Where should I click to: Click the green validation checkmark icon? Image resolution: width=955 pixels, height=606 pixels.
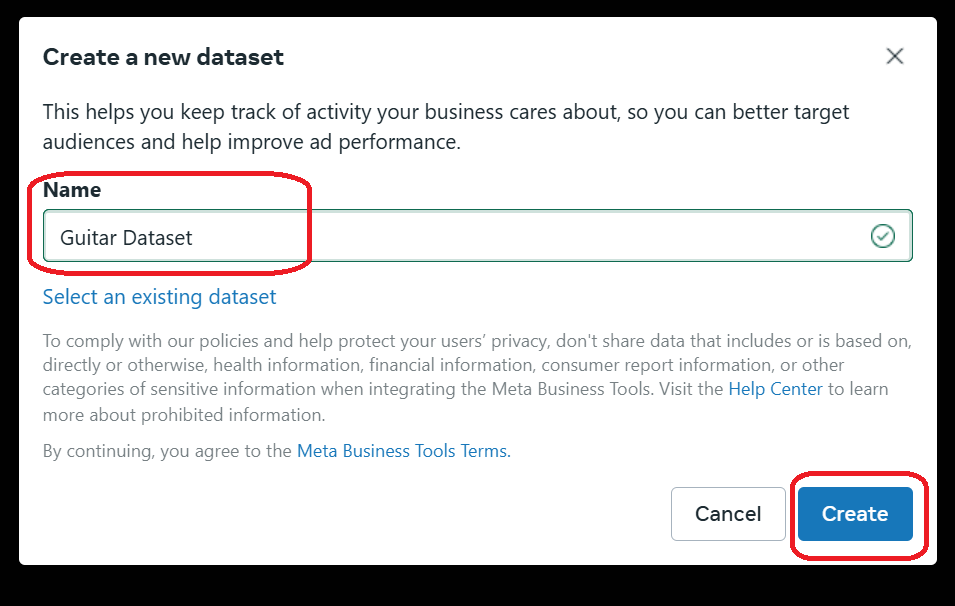[x=883, y=236]
